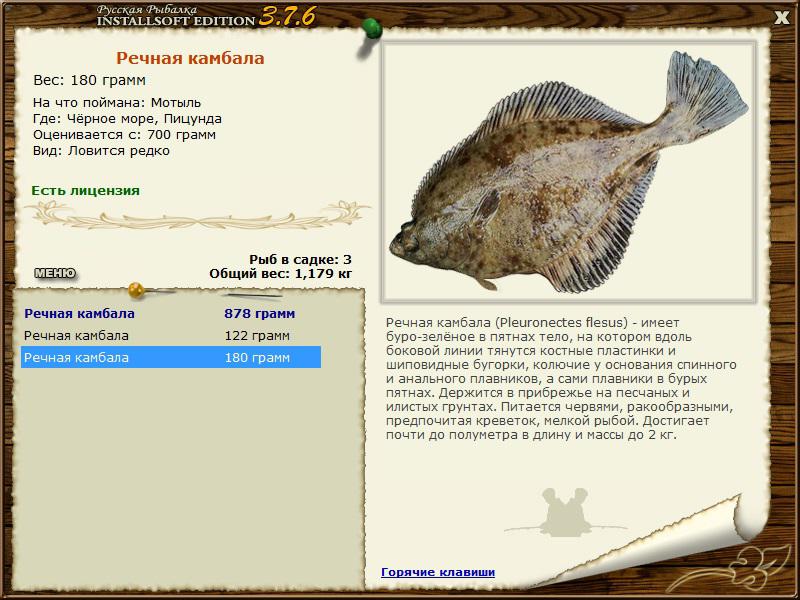Click the fisherman silhouette watermark
Screen dimensions: 800x600
[x=565, y=511]
